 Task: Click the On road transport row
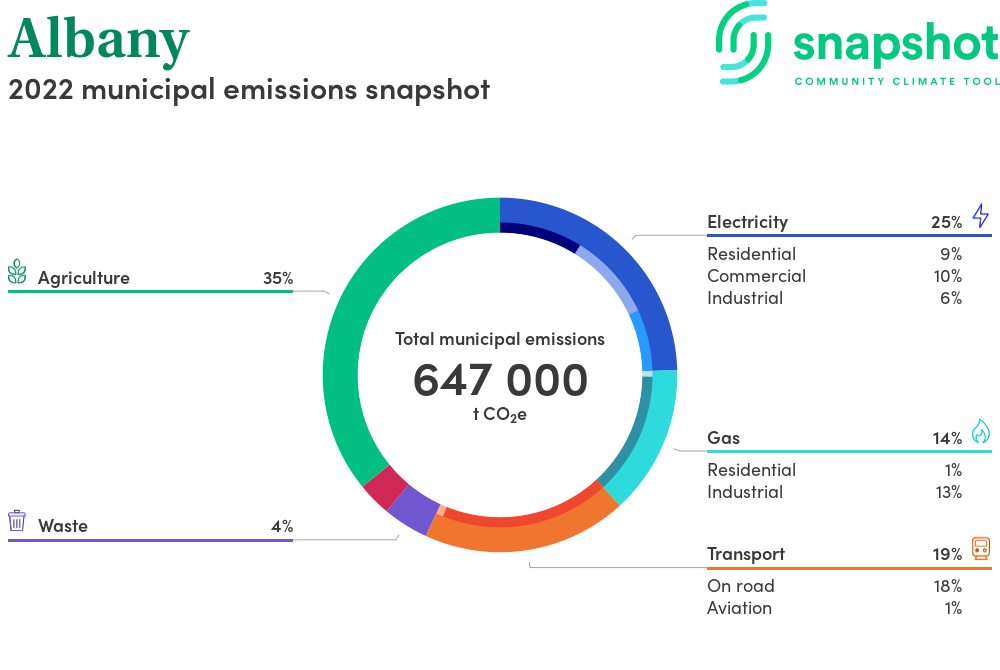pos(834,586)
